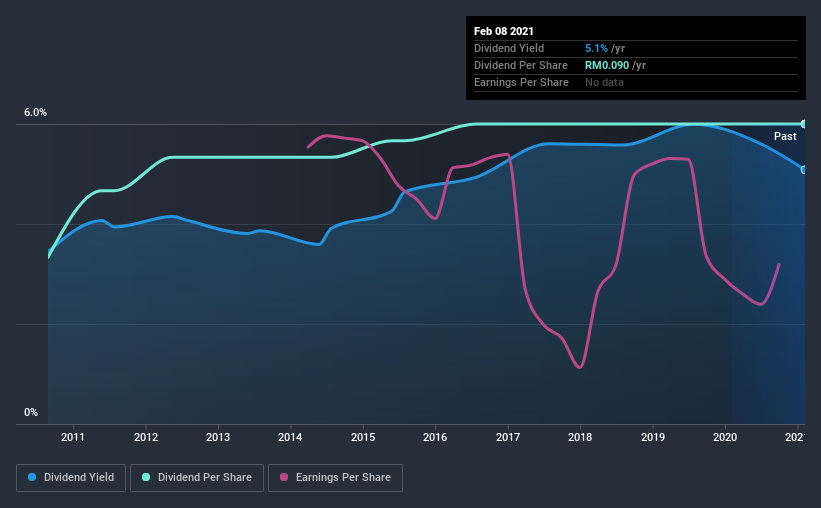Click the pink Earnings Per Share legend dot
Image resolution: width=821 pixels, height=508 pixels.
point(284,477)
